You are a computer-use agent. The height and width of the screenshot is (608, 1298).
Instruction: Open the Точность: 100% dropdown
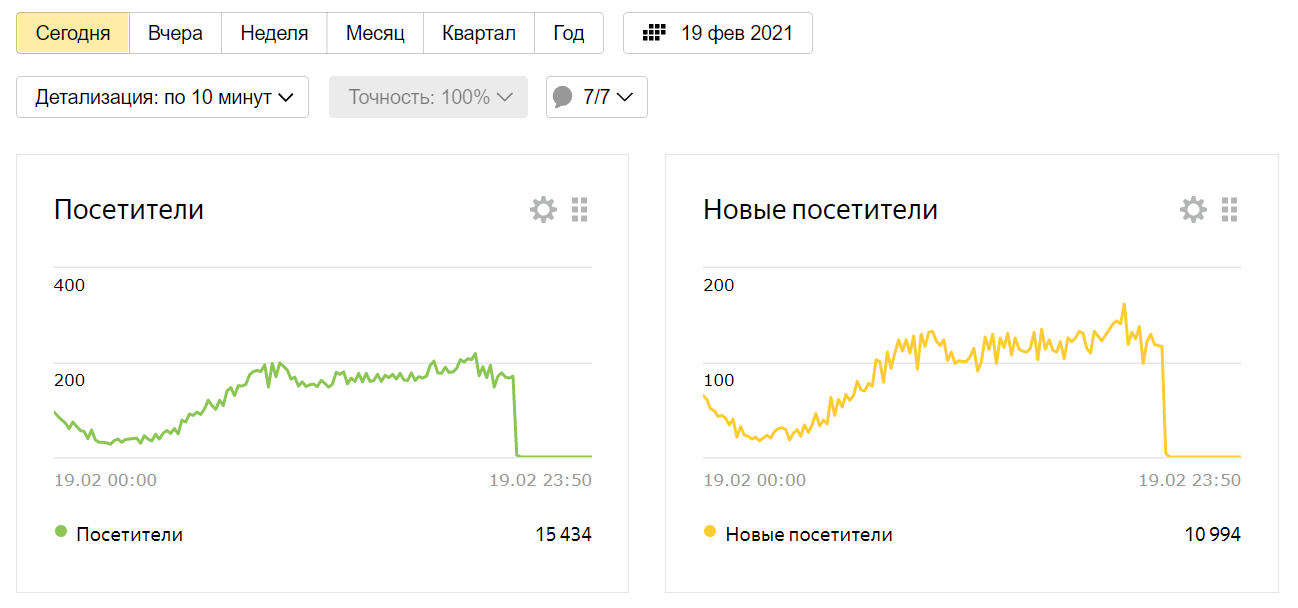[x=428, y=97]
